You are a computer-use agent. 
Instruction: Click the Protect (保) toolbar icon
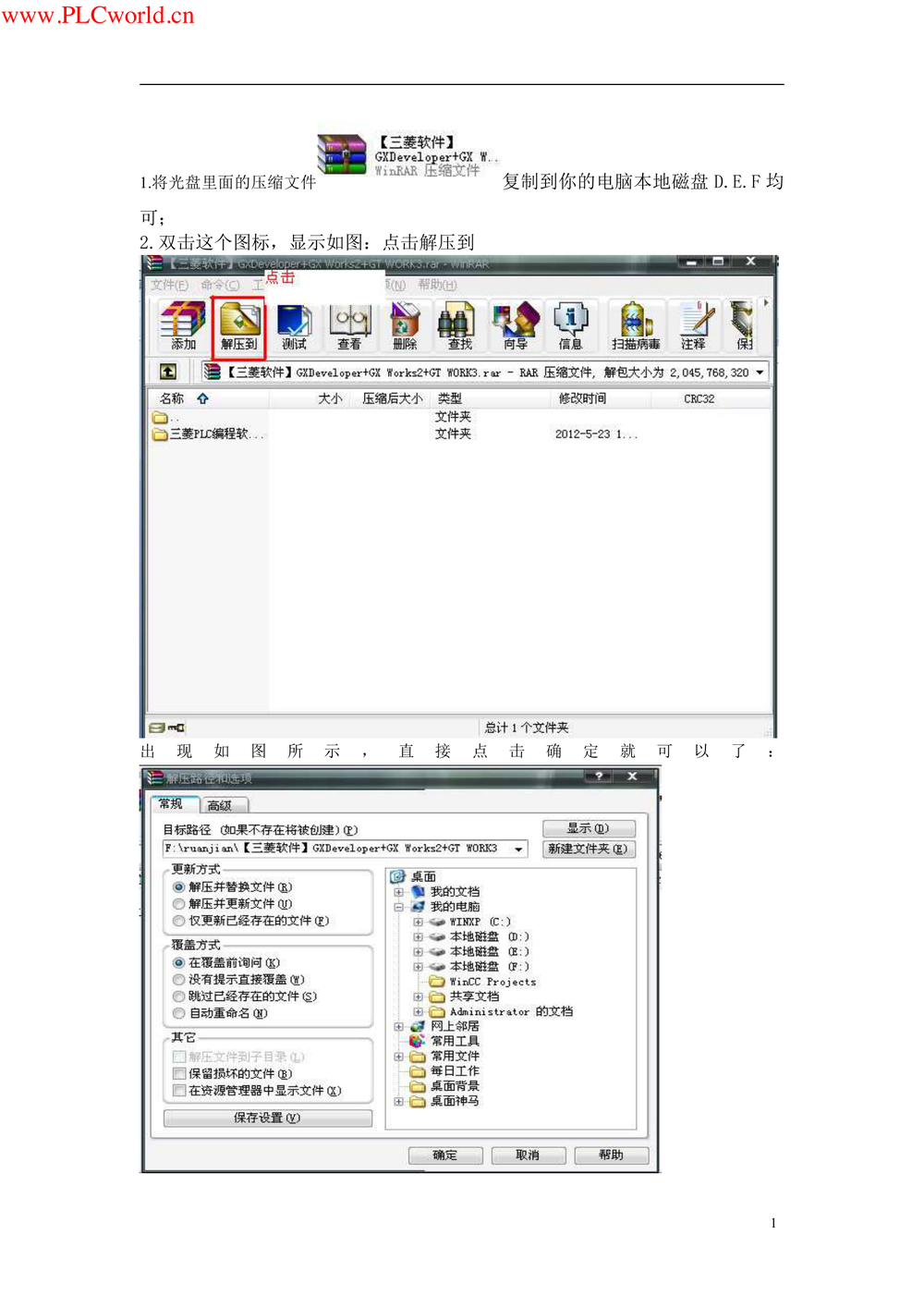click(x=743, y=325)
